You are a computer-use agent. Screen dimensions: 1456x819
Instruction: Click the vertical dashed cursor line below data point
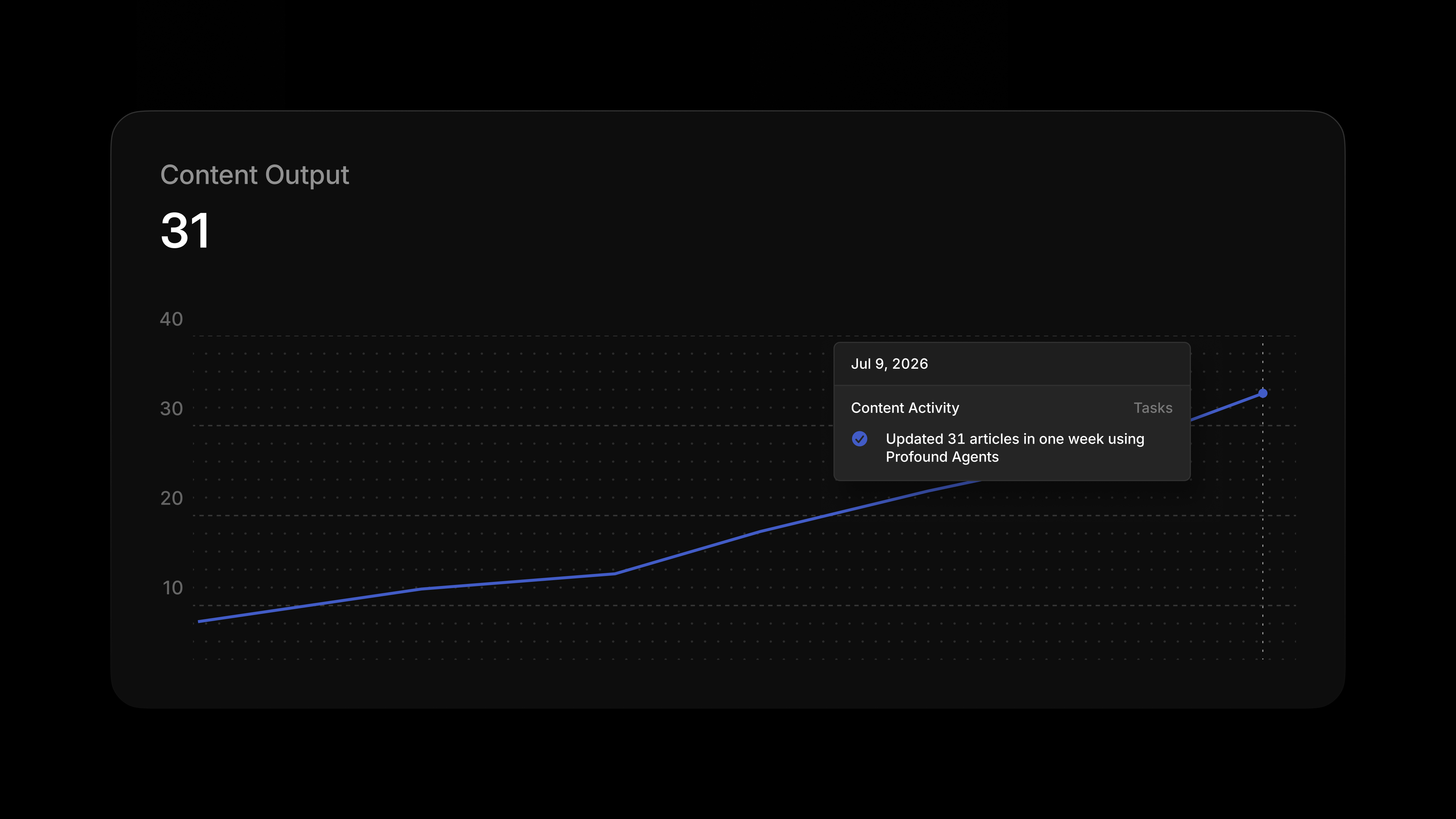[1263, 528]
